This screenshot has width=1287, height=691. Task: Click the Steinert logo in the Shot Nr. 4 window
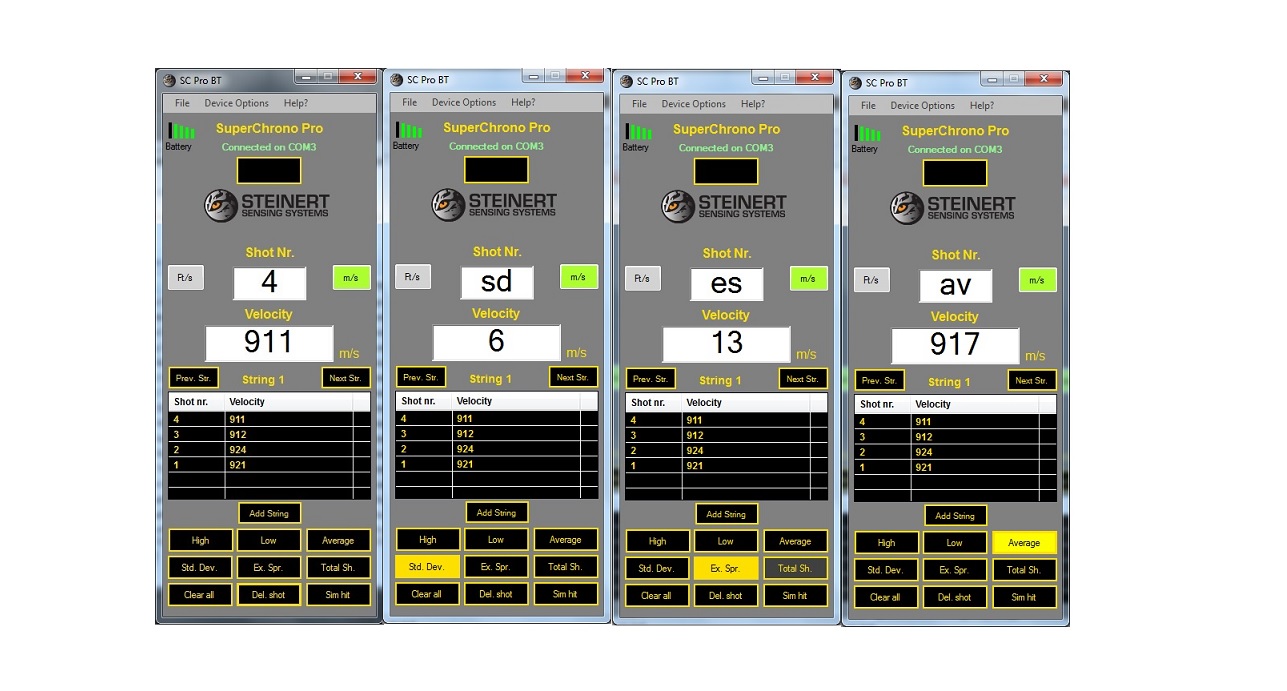click(221, 206)
